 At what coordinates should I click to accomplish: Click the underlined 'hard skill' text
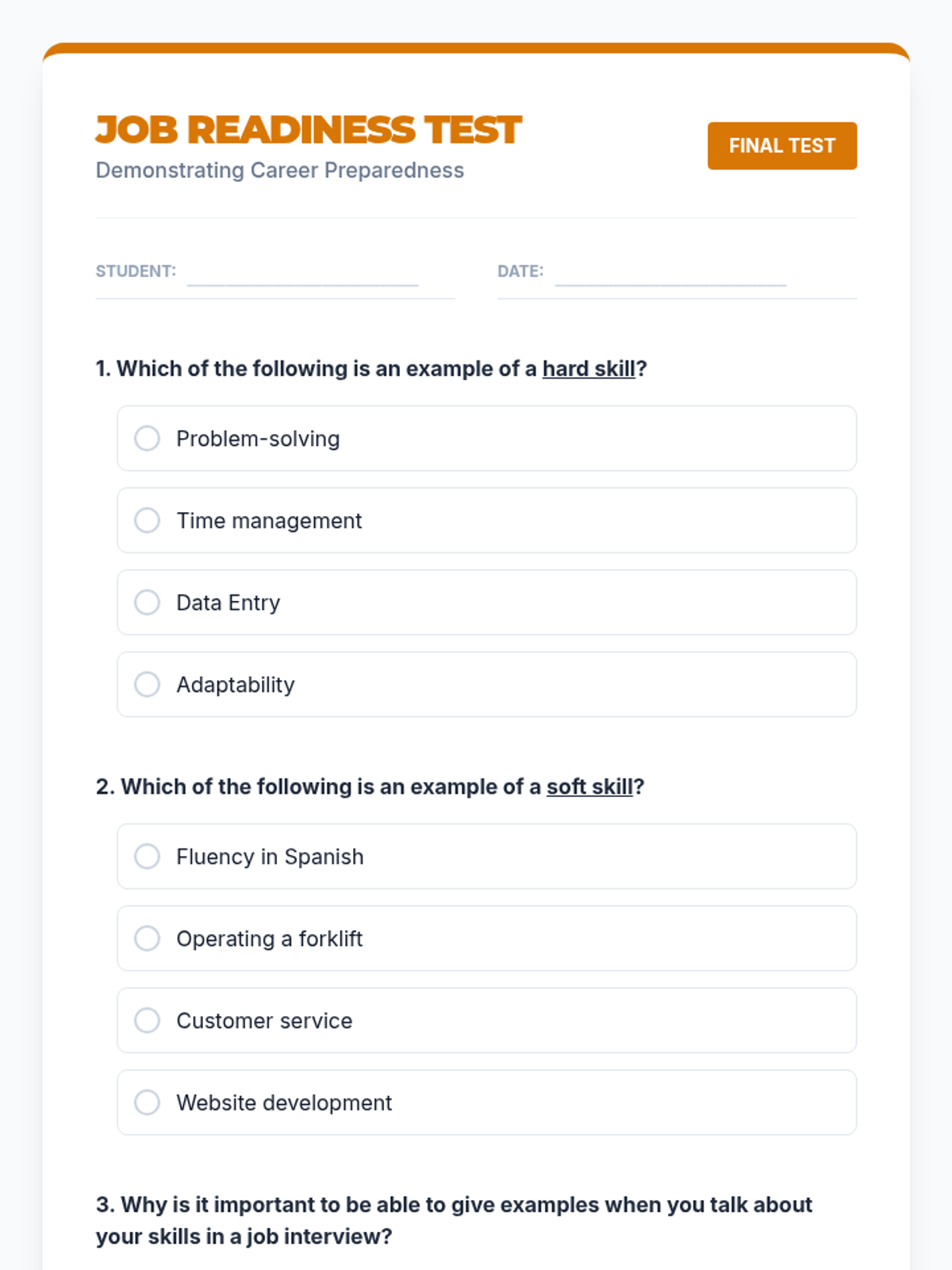[x=589, y=369]
